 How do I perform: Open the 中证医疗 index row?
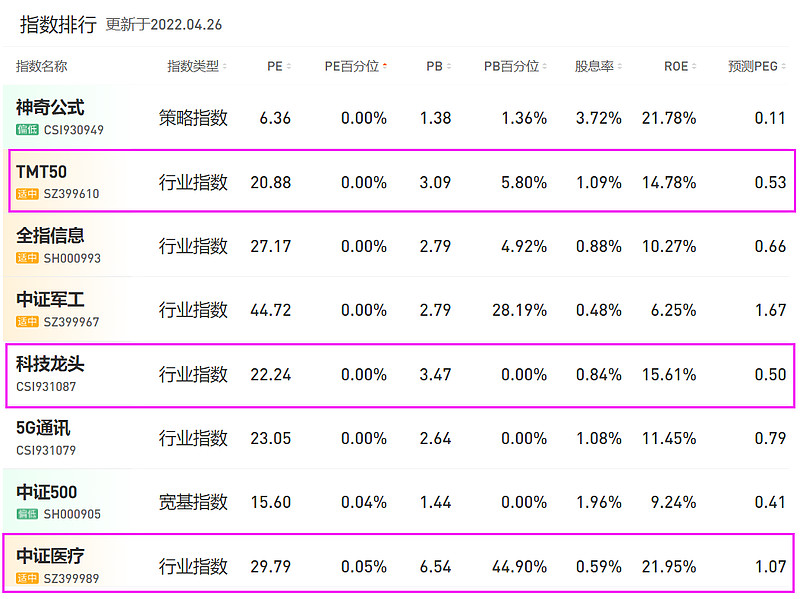(399, 563)
